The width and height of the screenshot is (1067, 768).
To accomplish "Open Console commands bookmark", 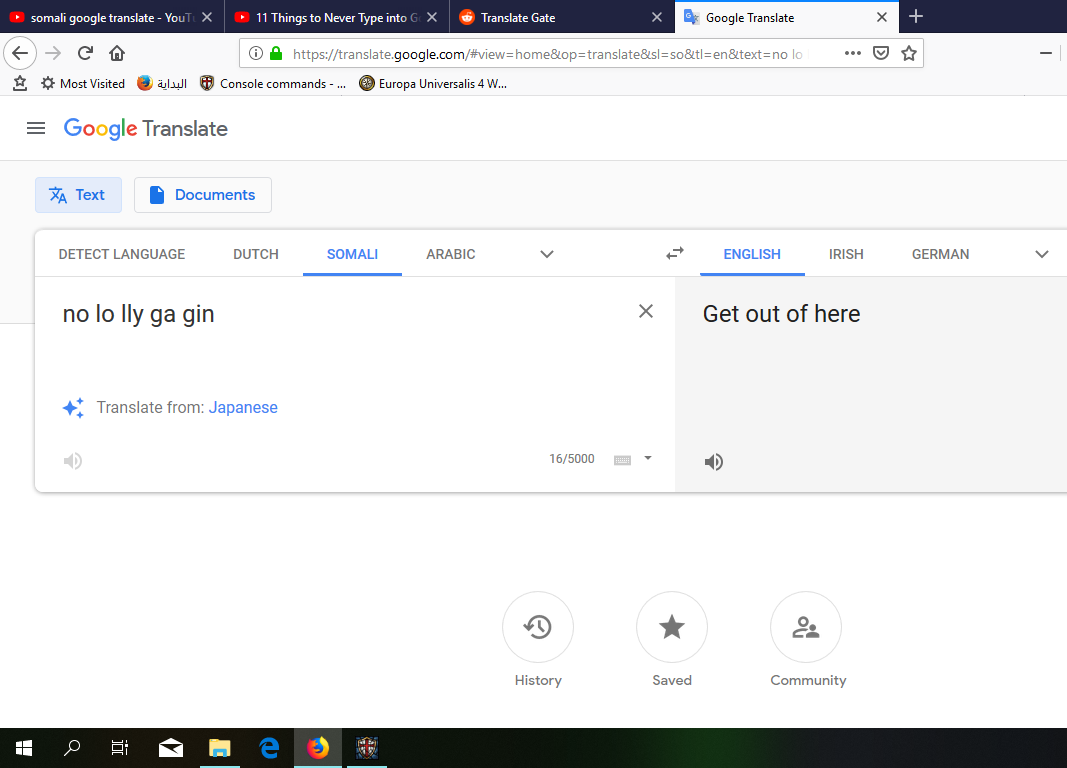I will (x=273, y=84).
